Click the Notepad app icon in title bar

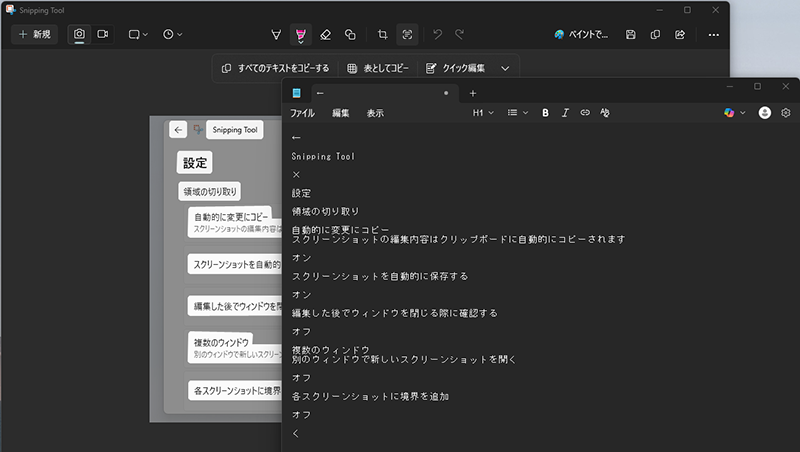(x=296, y=93)
